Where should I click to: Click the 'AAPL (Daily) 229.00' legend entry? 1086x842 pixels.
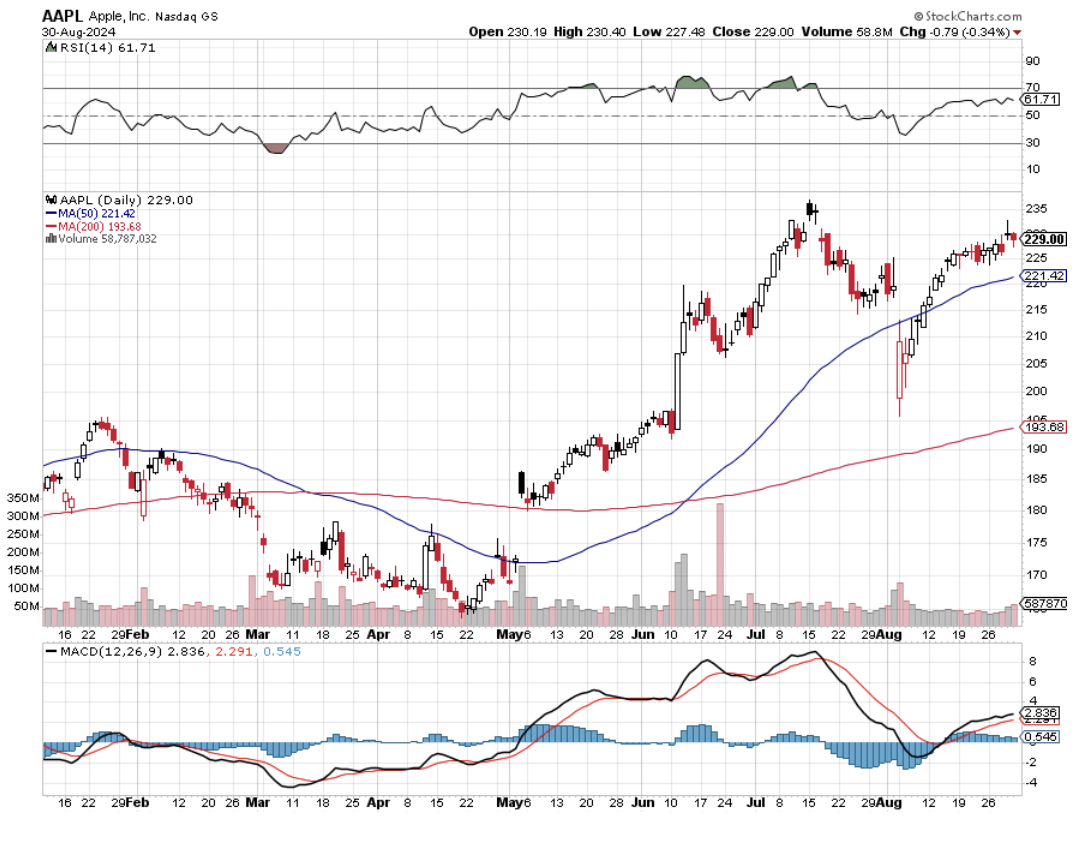point(126,200)
